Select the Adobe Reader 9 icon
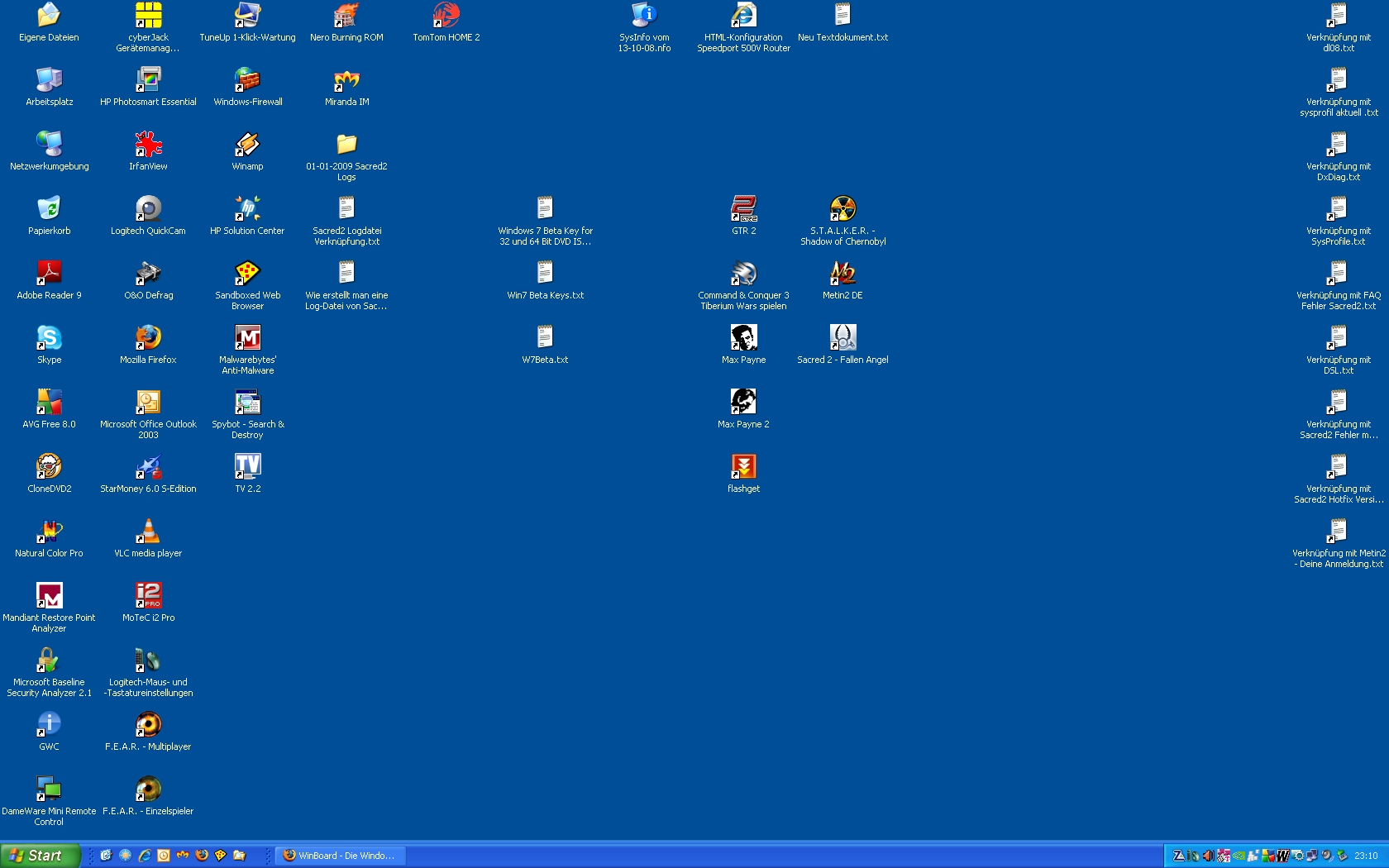Viewport: 1389px width, 868px height. (49, 274)
